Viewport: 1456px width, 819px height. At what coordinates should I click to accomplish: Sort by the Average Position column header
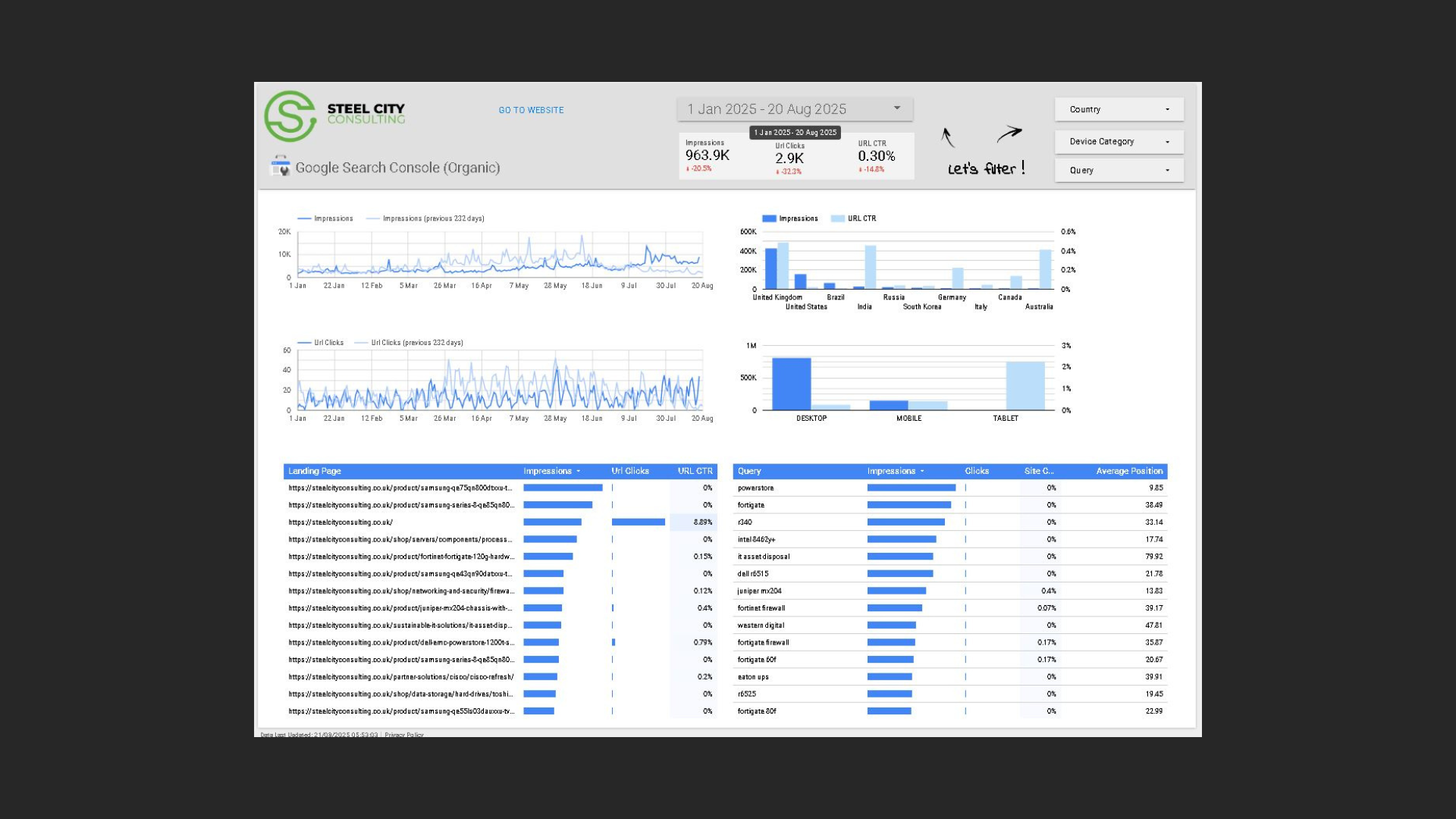(x=1128, y=472)
